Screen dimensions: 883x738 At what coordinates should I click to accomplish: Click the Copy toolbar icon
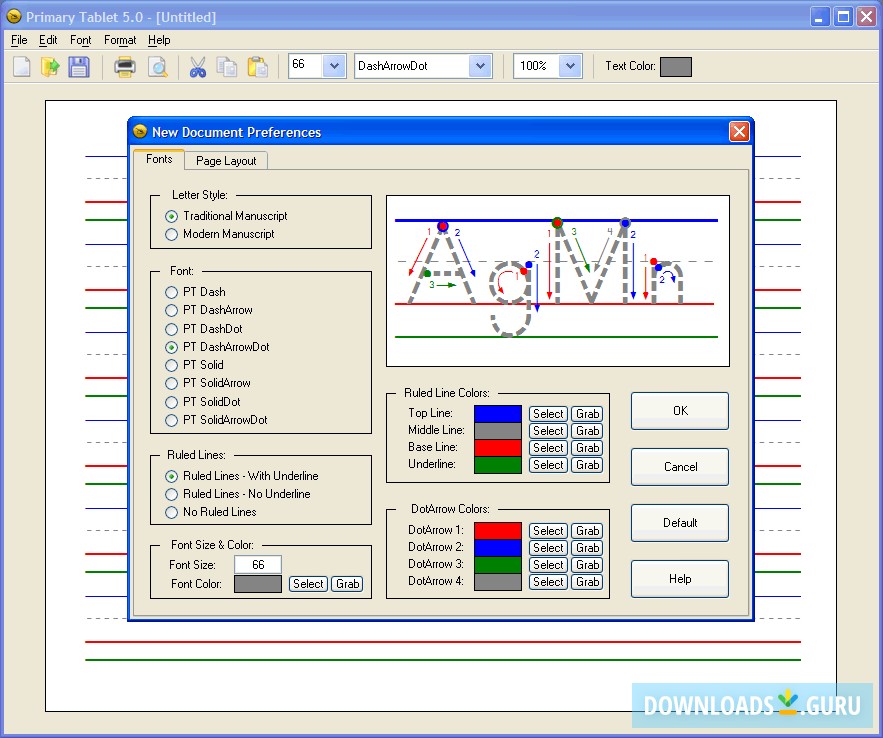pyautogui.click(x=227, y=67)
